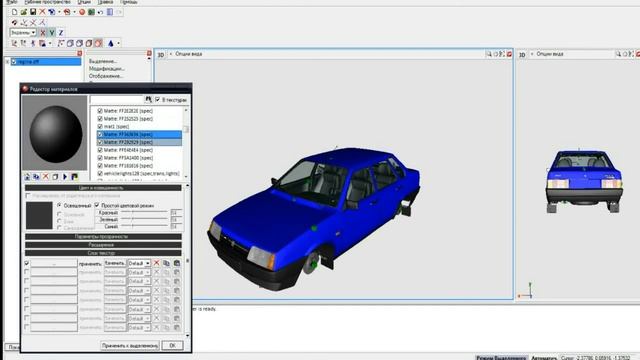Click the blue Import icon in the top toolbar
640x360 pixels.
coord(52,12)
